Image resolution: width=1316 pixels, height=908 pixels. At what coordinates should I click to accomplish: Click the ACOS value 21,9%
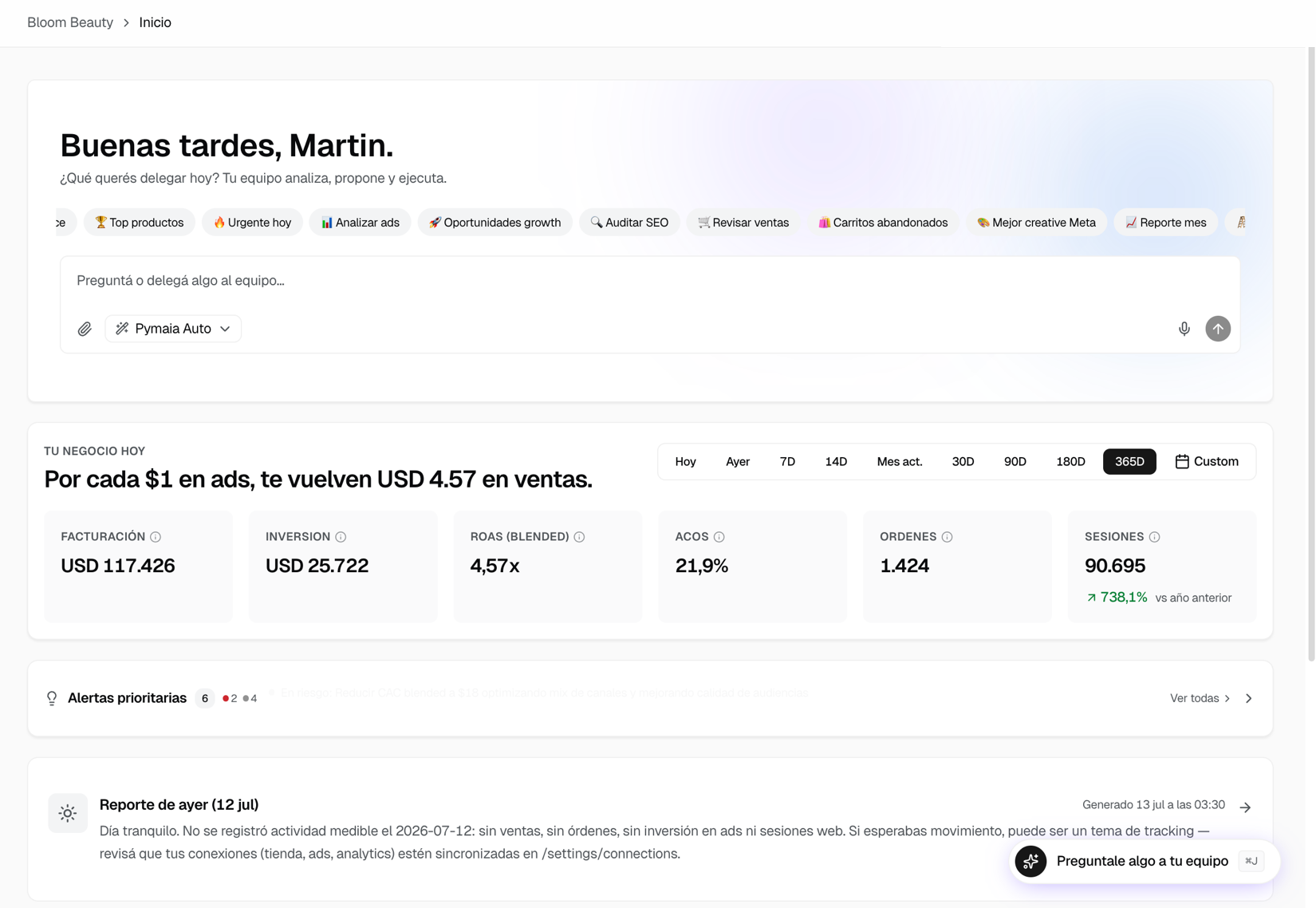(x=702, y=566)
